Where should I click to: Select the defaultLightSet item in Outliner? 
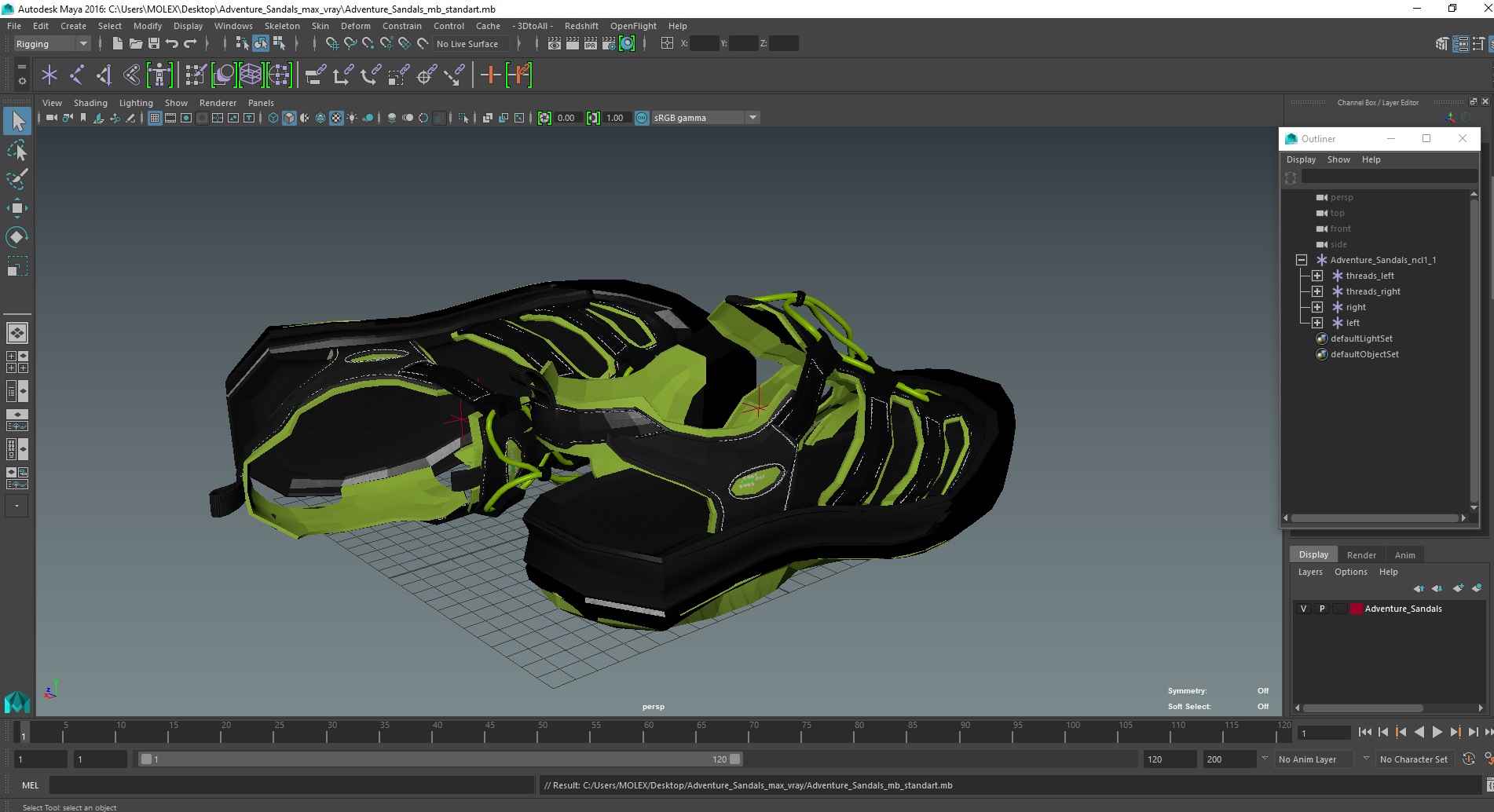coord(1361,338)
